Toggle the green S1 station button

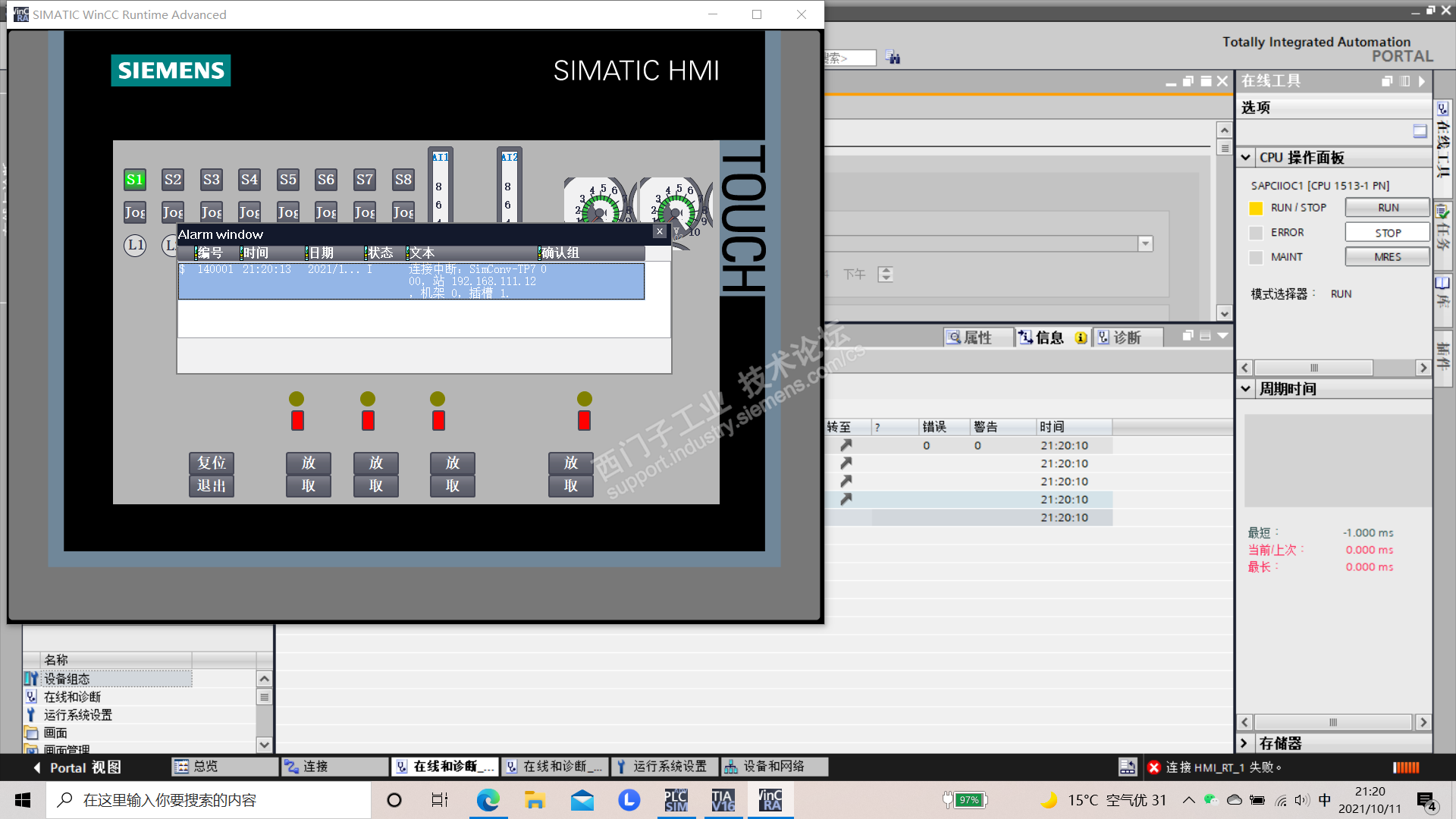tap(135, 180)
